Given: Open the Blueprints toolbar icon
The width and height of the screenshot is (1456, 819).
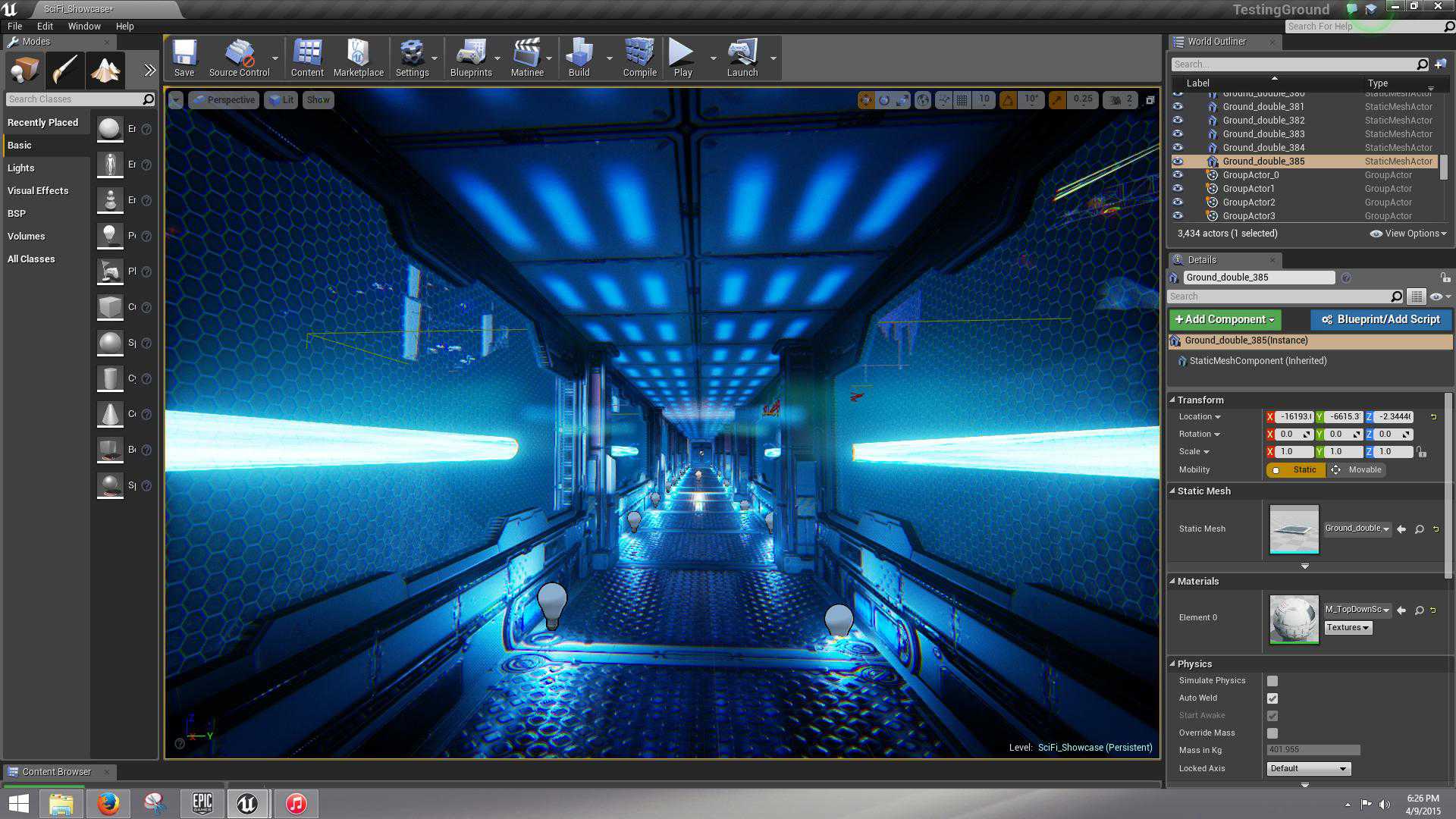Looking at the screenshot, I should point(471,58).
